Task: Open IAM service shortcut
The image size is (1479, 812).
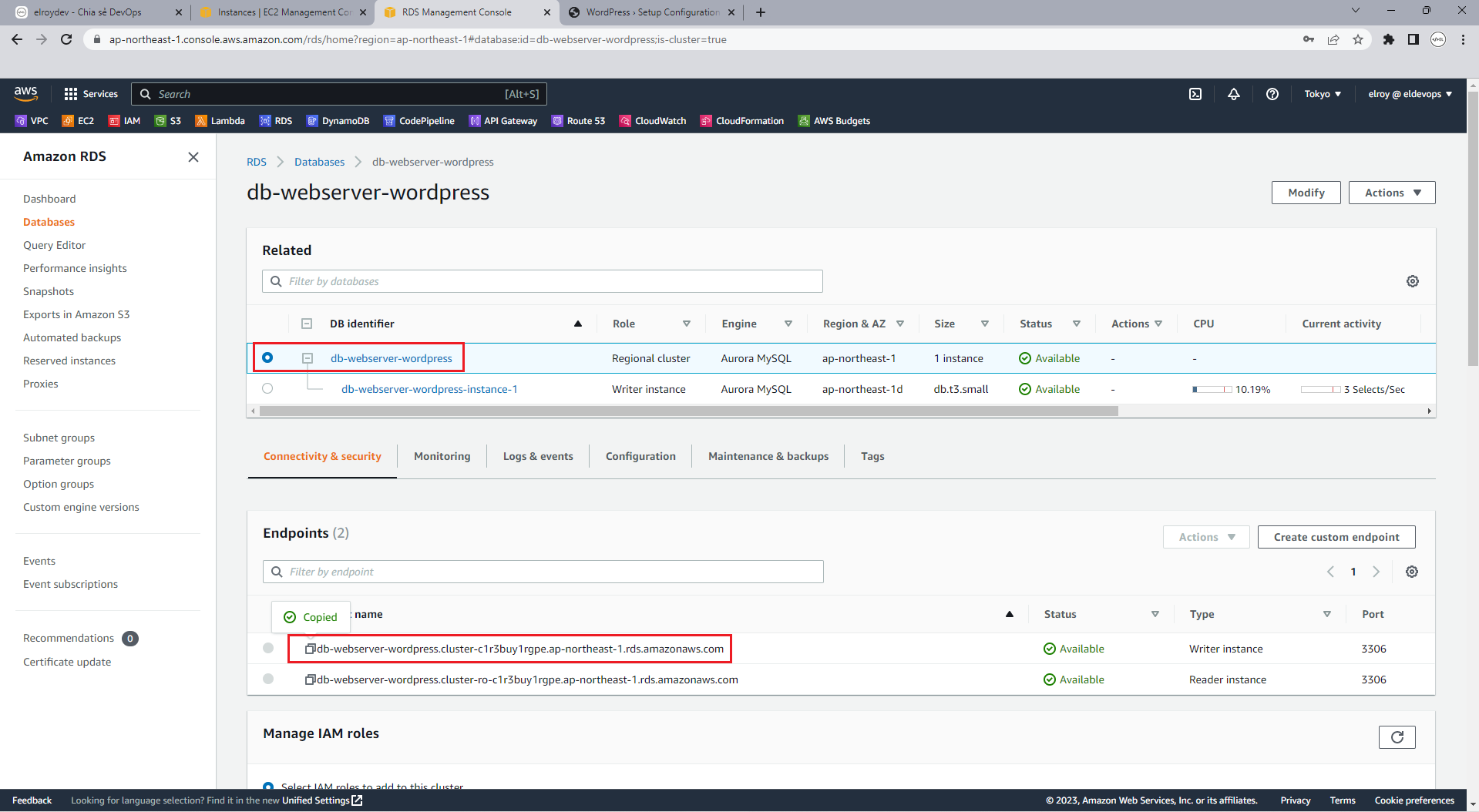Action: pos(124,121)
